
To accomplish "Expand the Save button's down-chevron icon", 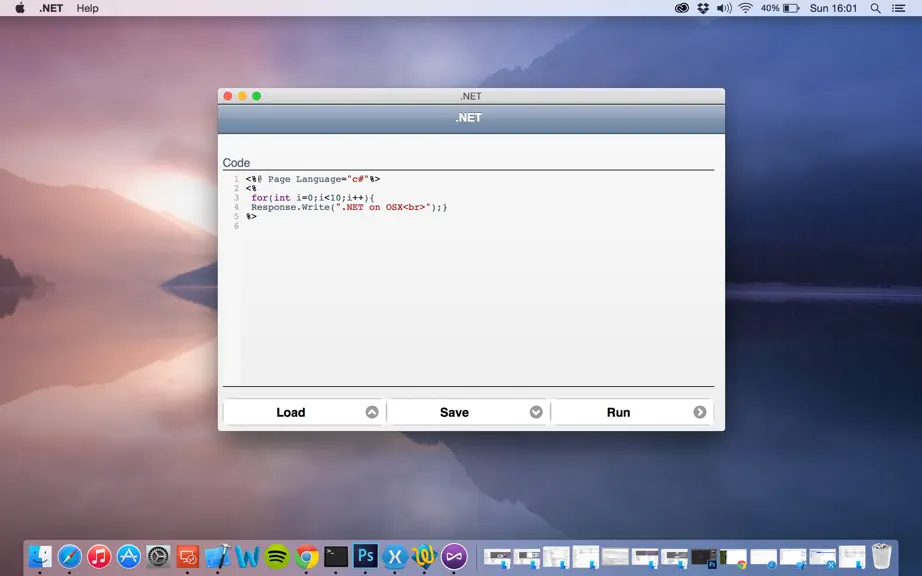I will click(x=536, y=412).
